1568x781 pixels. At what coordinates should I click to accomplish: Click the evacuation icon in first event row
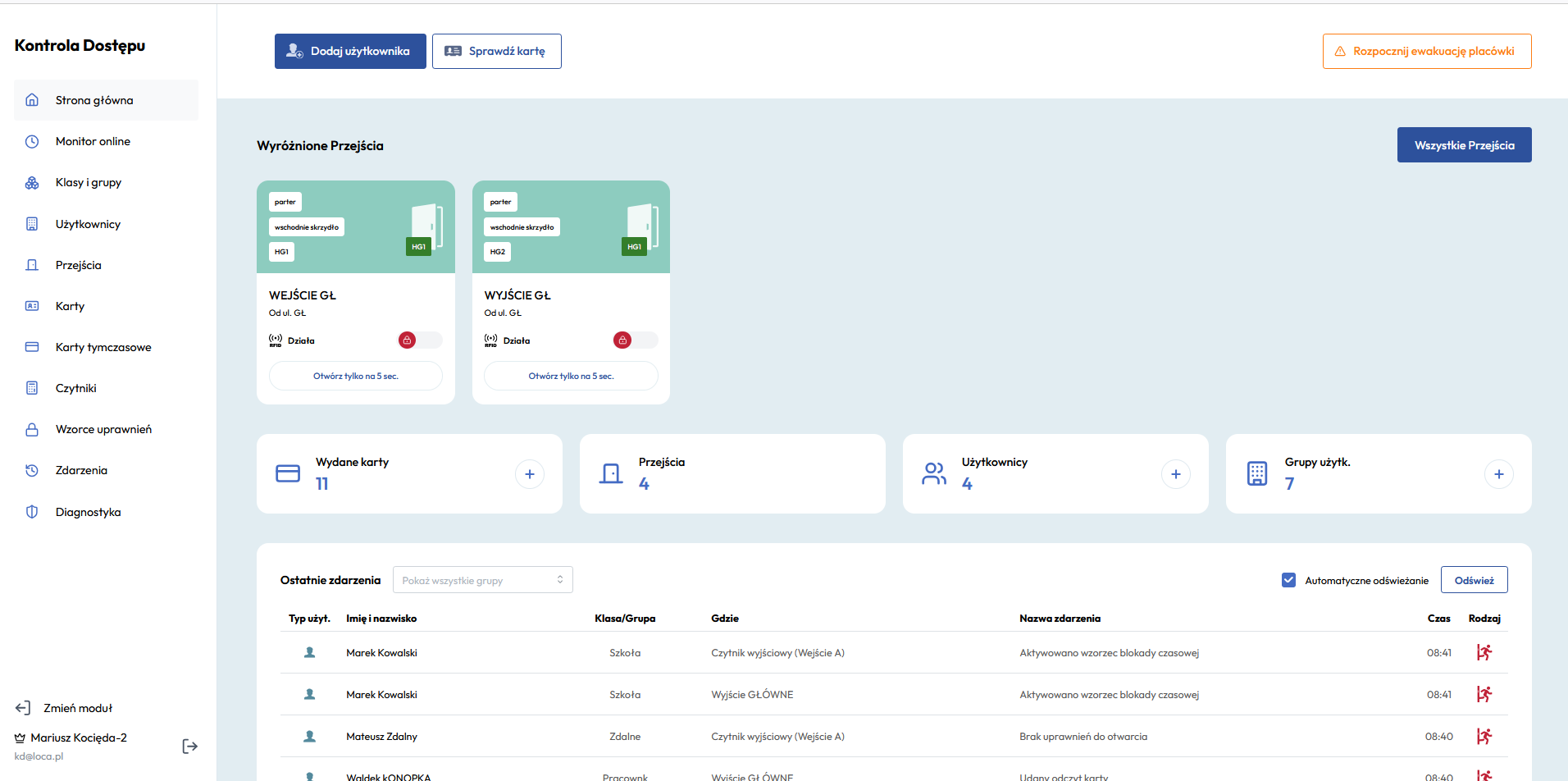1484,652
